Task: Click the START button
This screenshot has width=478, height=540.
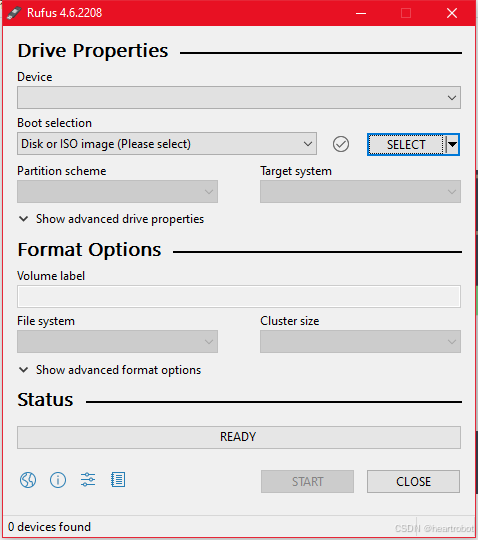Action: (307, 481)
